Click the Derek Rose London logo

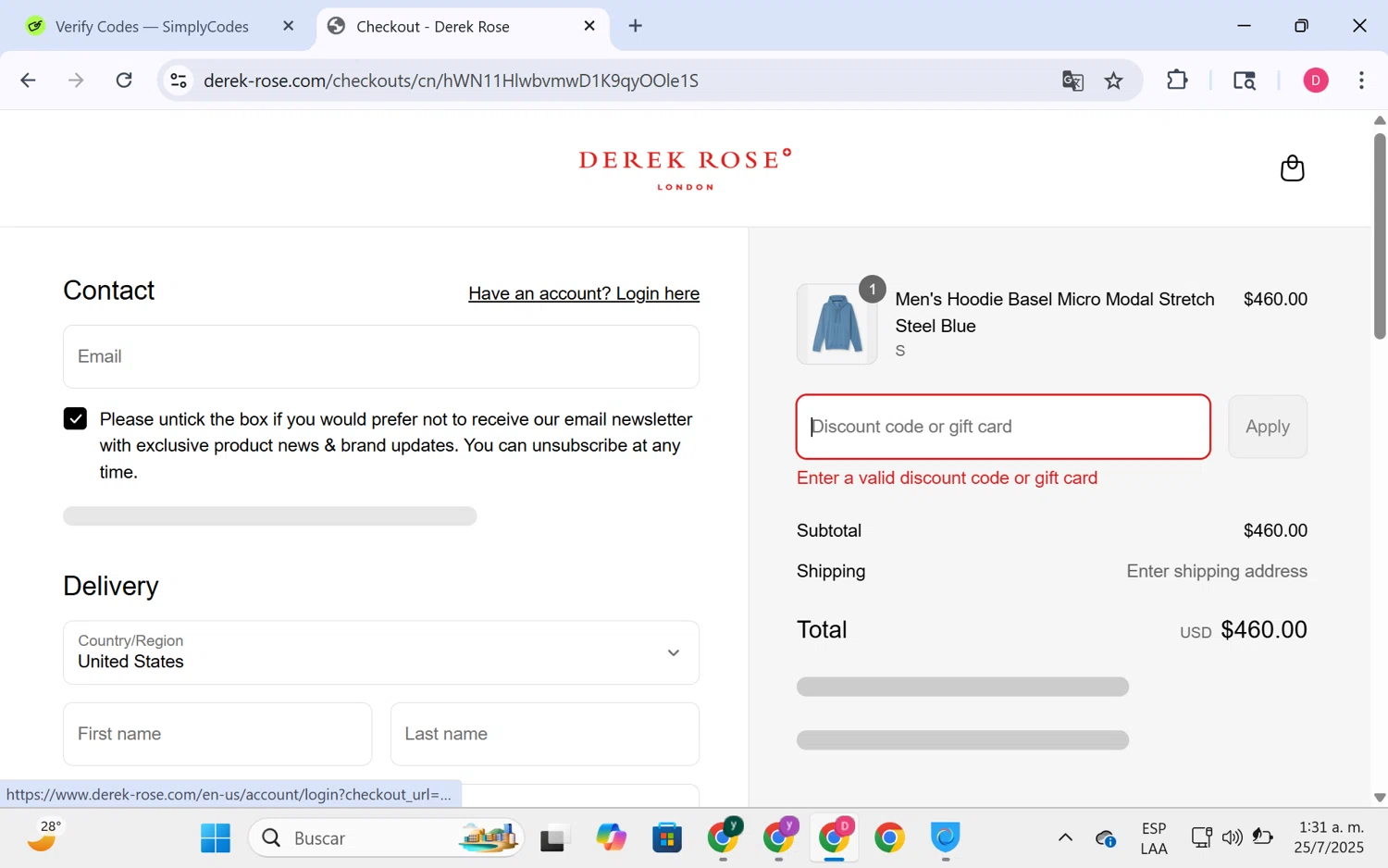pyautogui.click(x=685, y=169)
